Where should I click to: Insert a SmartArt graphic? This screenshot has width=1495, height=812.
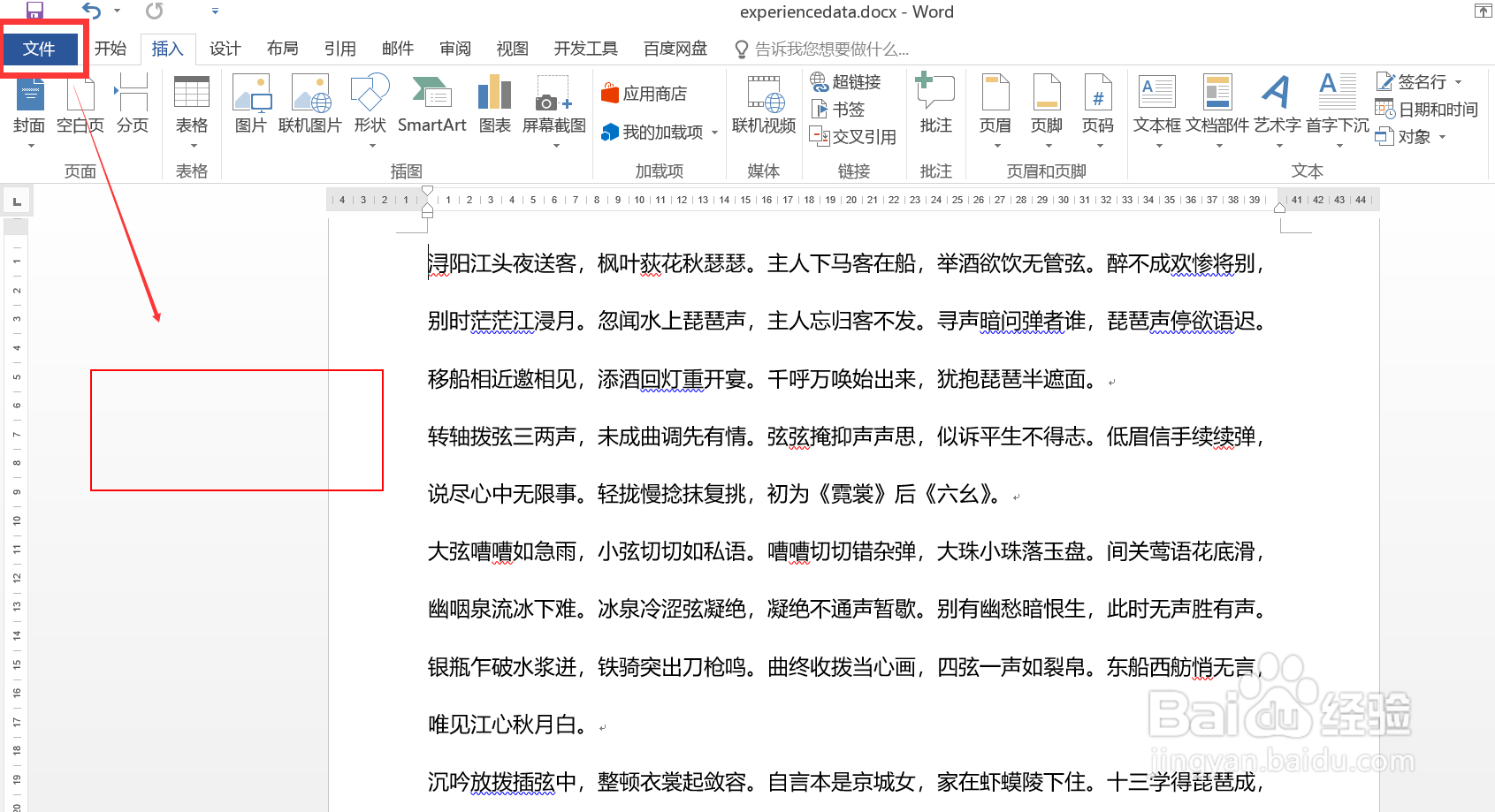[431, 104]
